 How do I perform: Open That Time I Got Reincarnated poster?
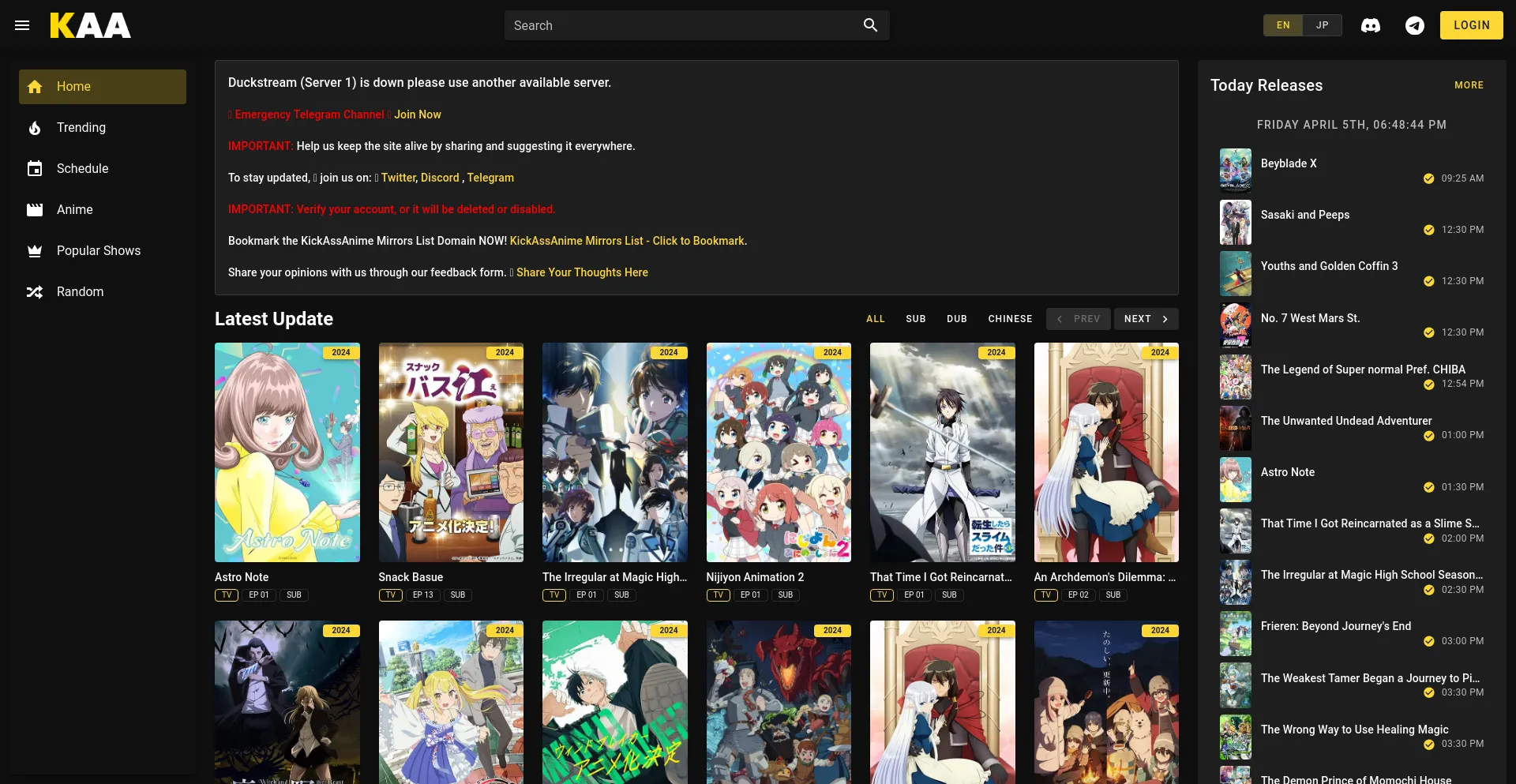click(x=943, y=452)
